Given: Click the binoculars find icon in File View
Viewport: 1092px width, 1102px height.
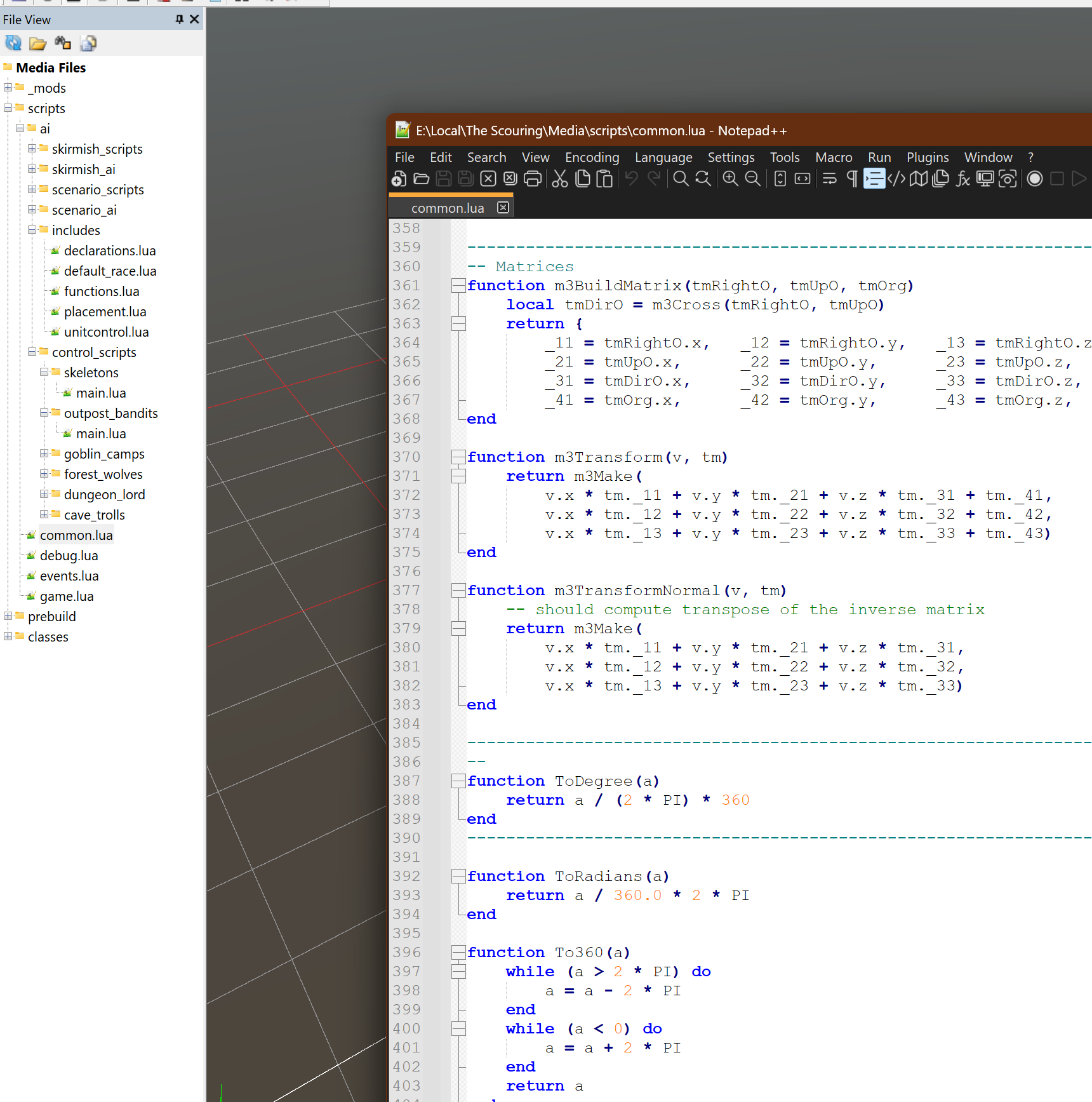Looking at the screenshot, I should [63, 43].
